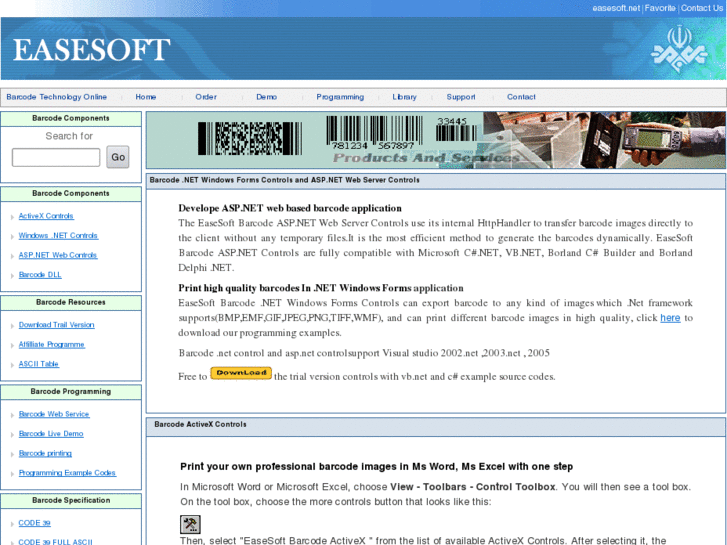Open the CODE 39 FULL ASCII link

coord(55,542)
